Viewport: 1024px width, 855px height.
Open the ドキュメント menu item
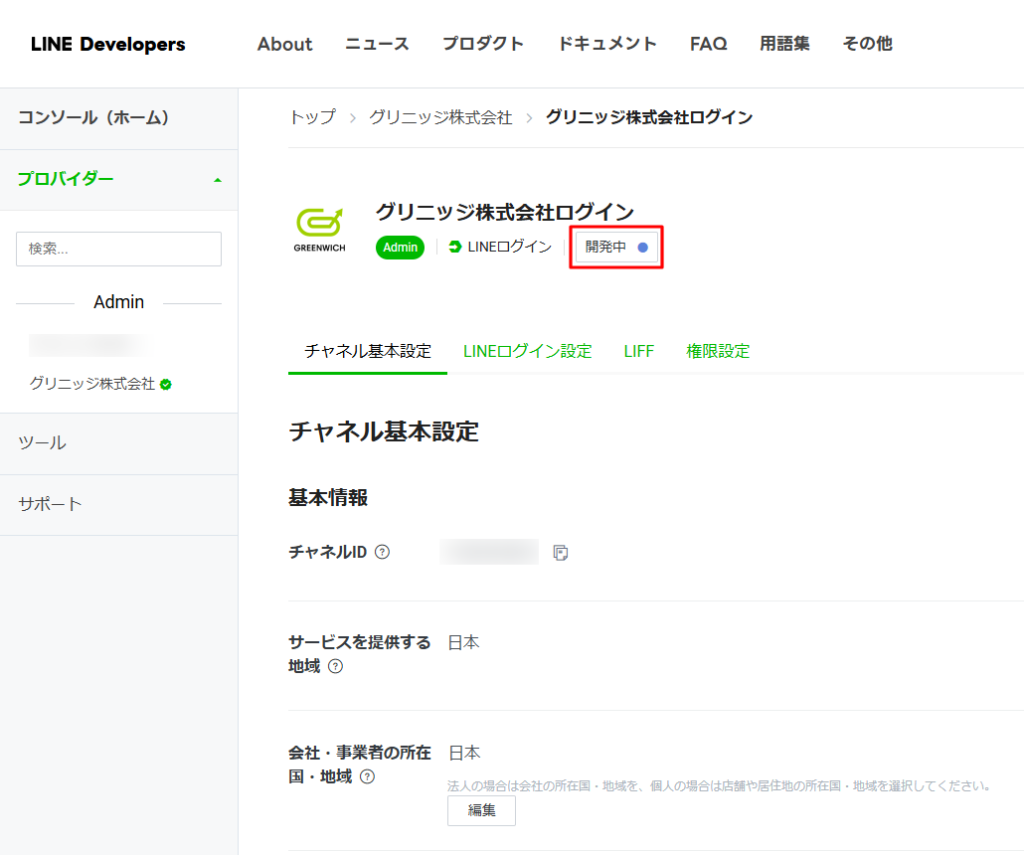pyautogui.click(x=607, y=44)
